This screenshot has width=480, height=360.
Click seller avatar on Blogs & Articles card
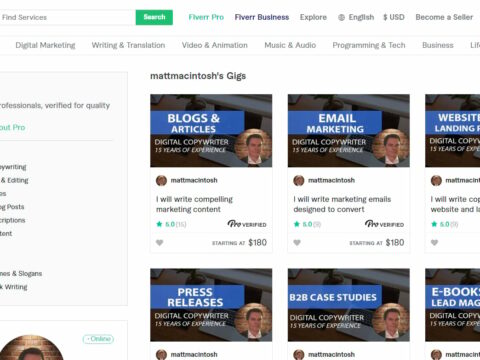point(161,180)
